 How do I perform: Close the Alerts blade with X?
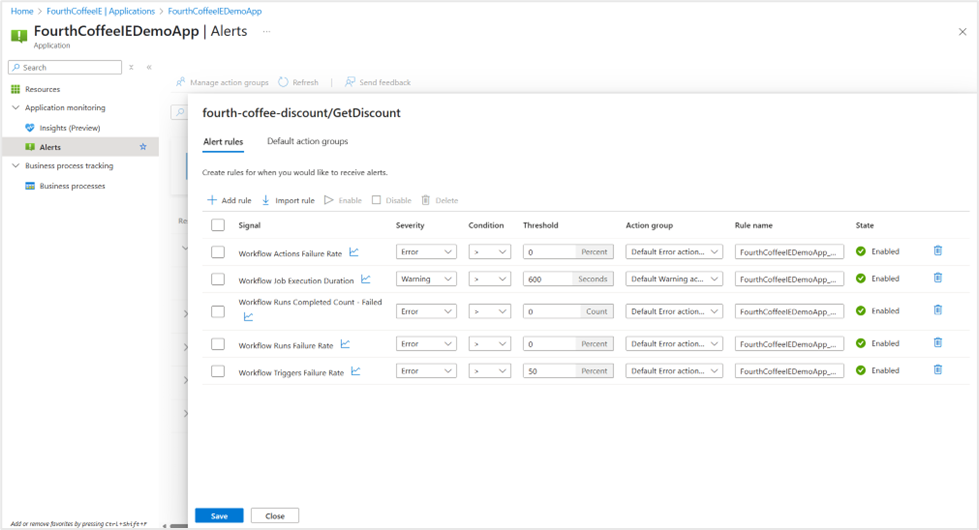point(962,32)
